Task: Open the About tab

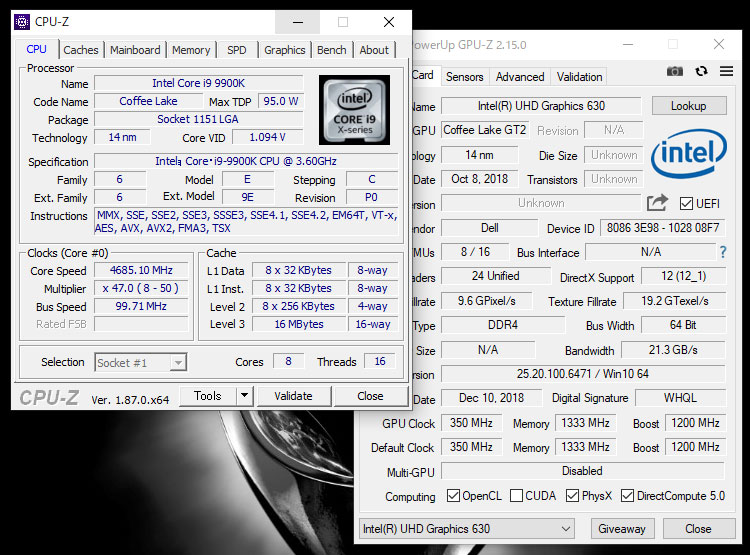Action: pos(374,50)
